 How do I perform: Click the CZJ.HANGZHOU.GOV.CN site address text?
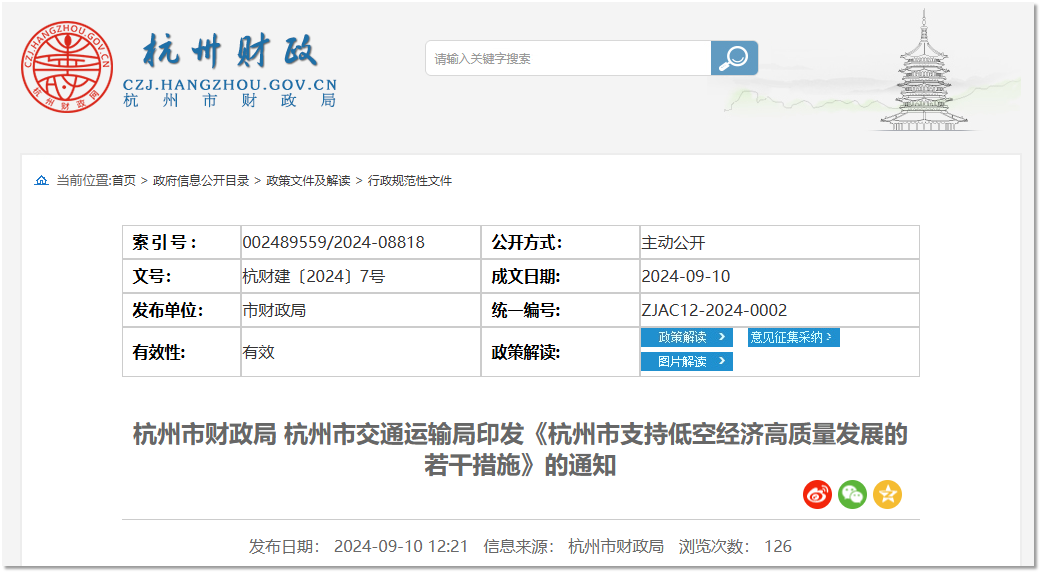(x=229, y=85)
